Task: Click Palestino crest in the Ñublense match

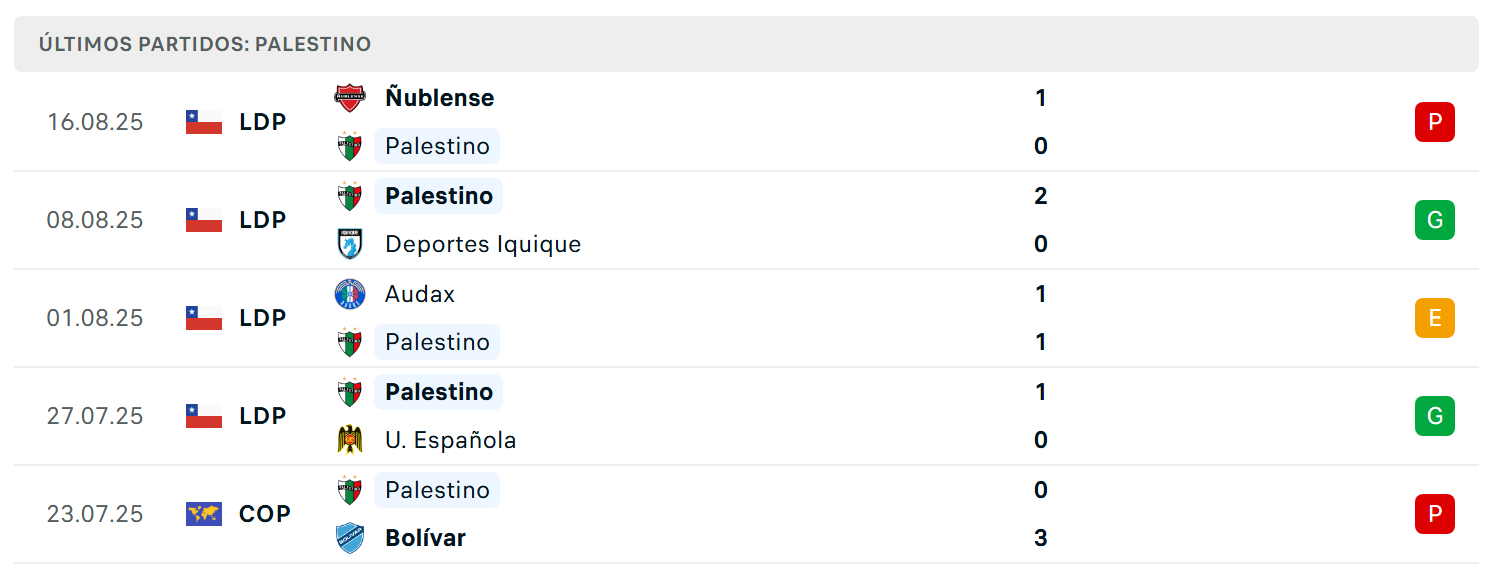Action: coord(350,146)
